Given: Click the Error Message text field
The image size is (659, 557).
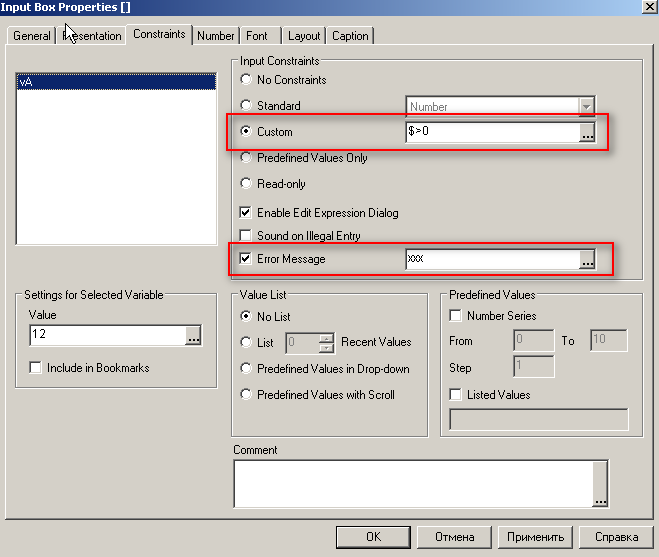Looking at the screenshot, I should coord(493,259).
